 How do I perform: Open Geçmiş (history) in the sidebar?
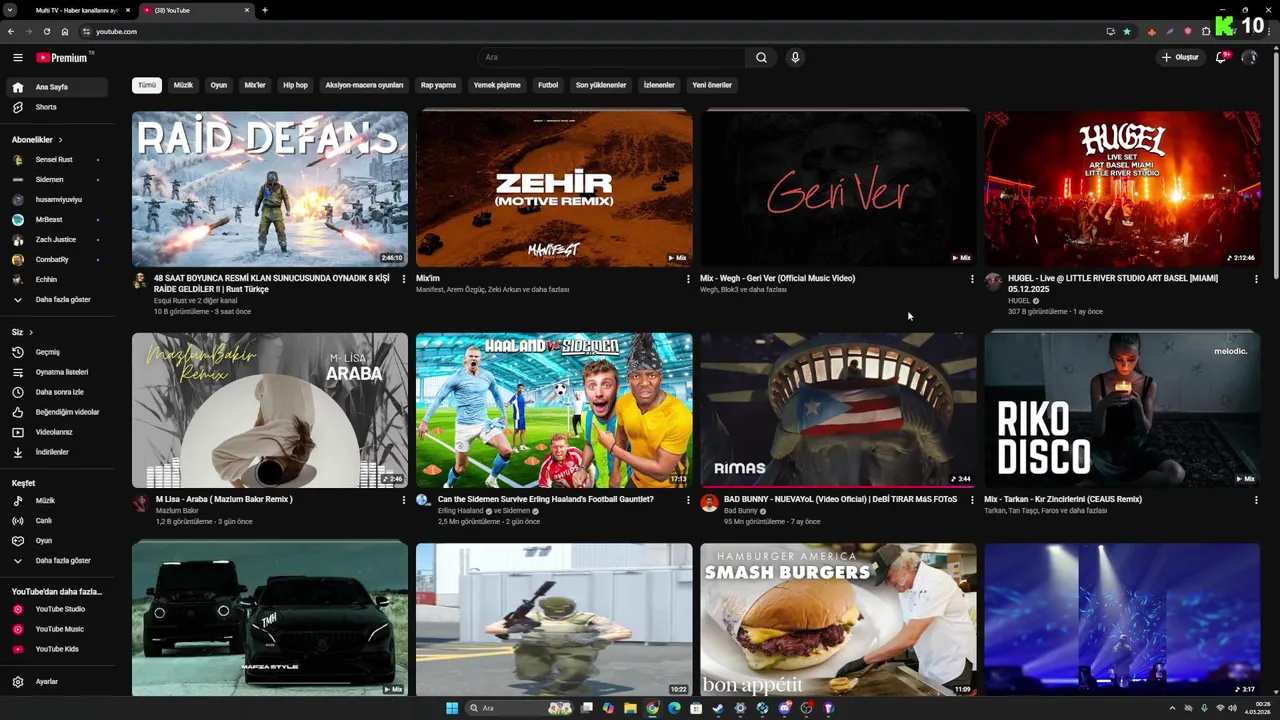(56, 352)
